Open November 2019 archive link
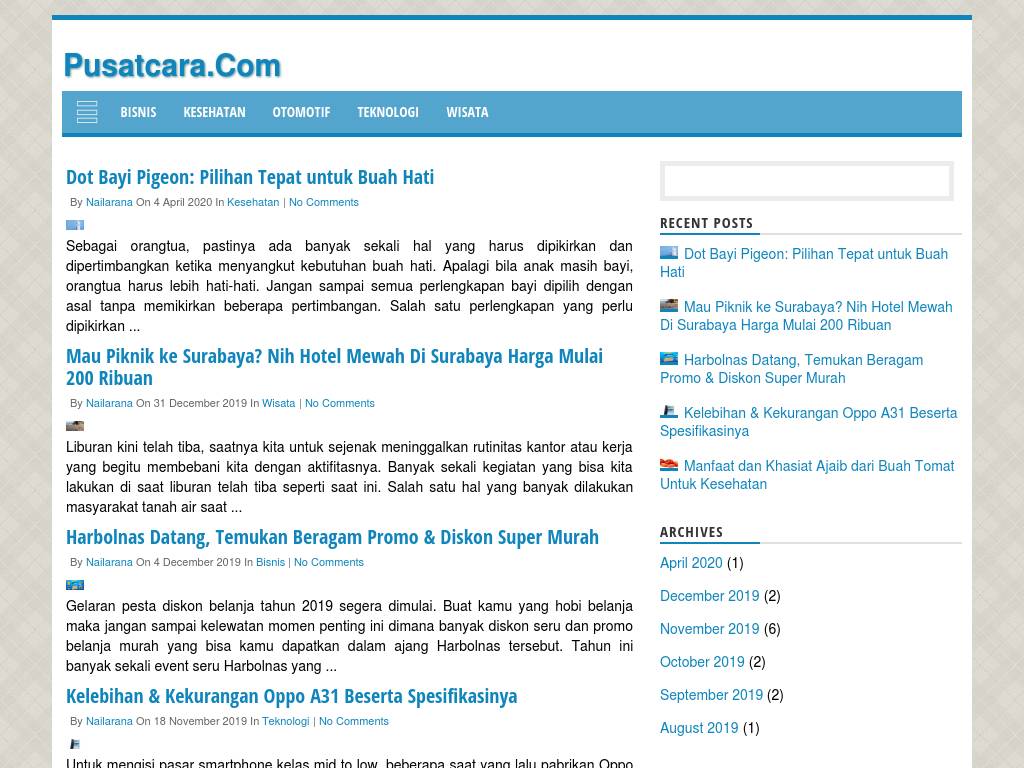Screen dimensions: 1024x768 (x=709, y=629)
